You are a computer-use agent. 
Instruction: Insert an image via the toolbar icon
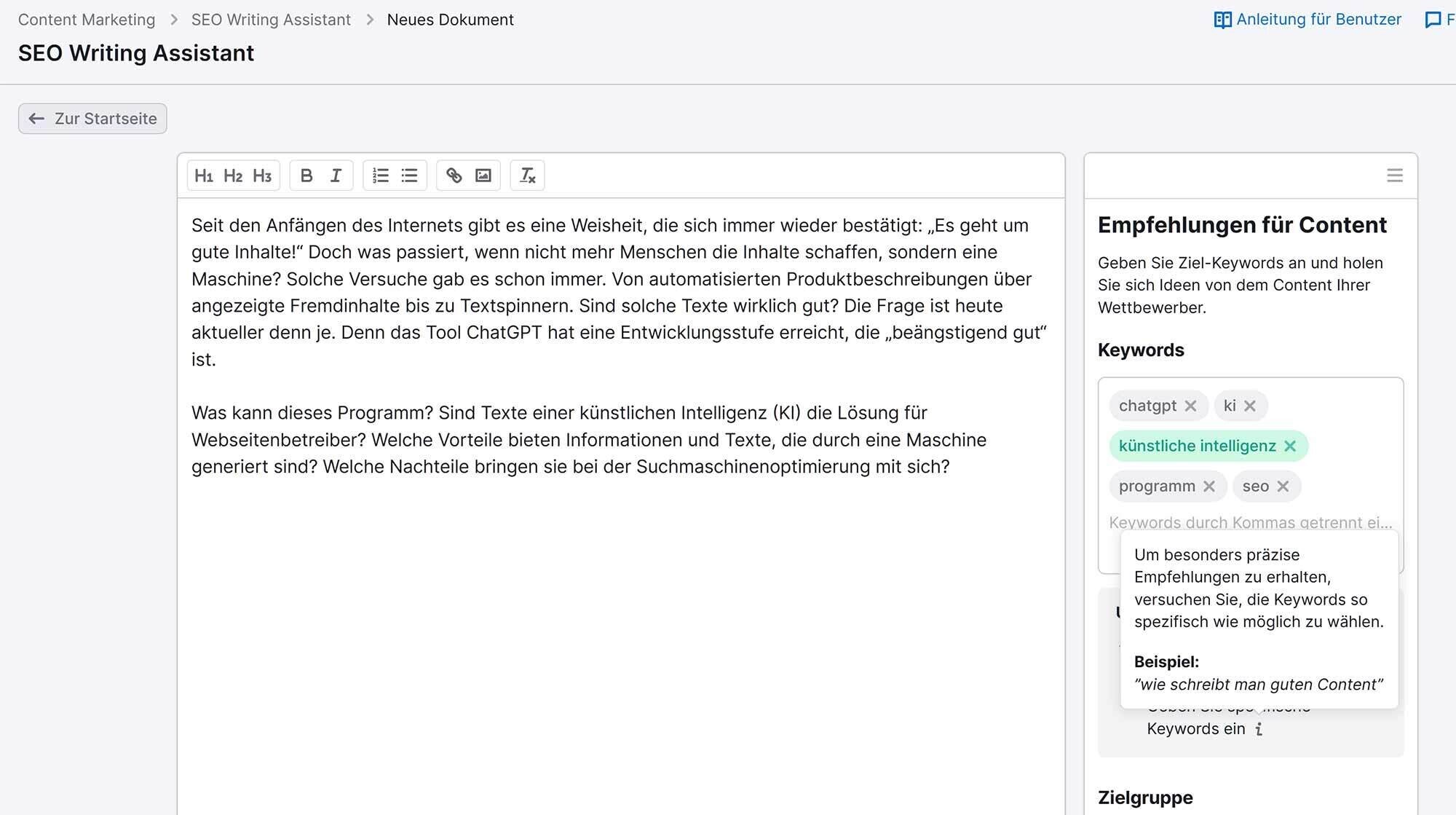pyautogui.click(x=482, y=175)
